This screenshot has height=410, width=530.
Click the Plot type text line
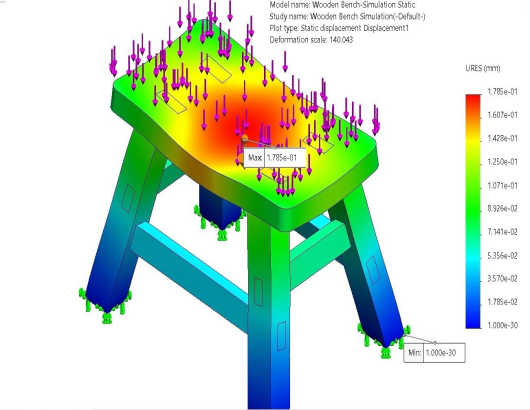339,28
